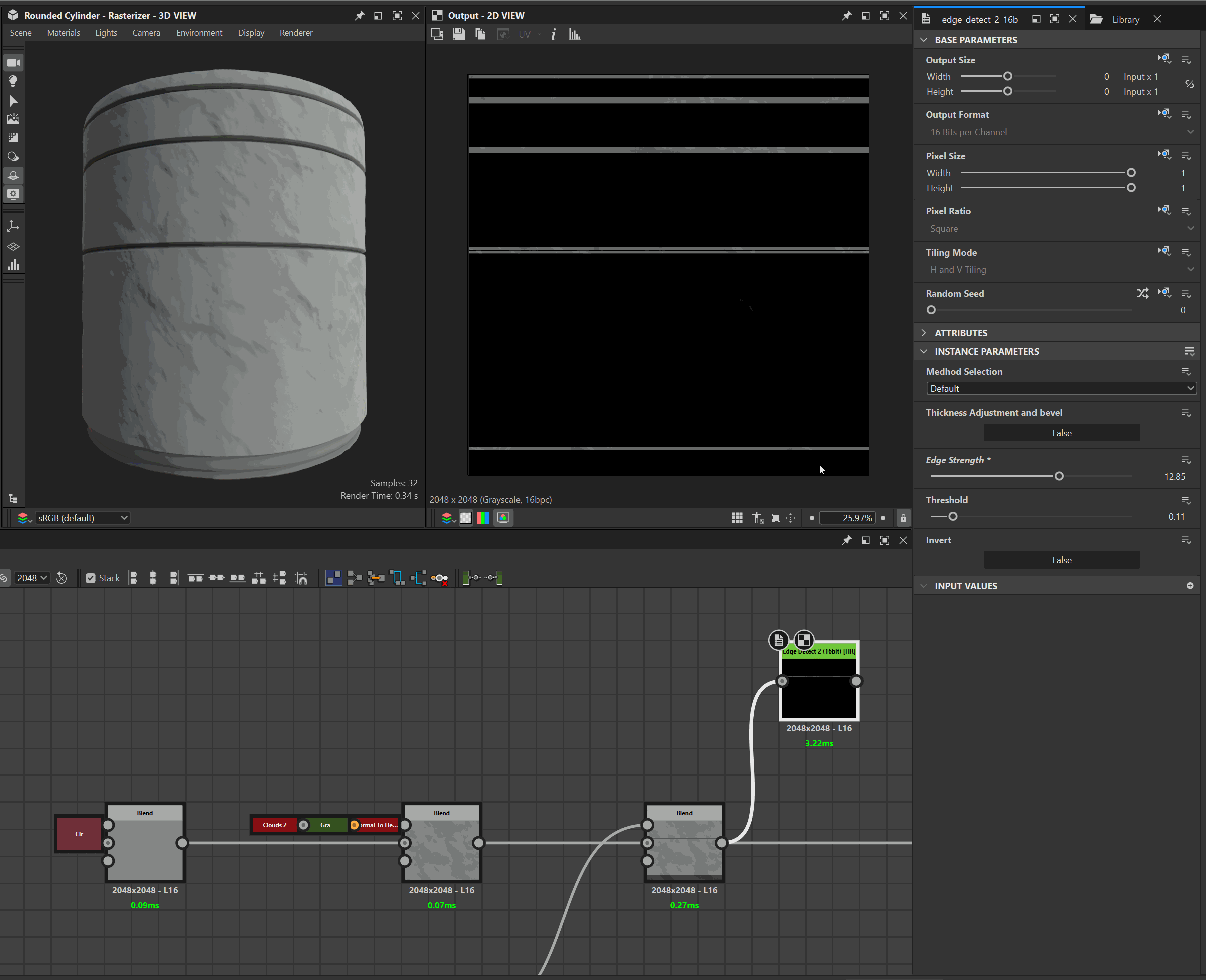The height and width of the screenshot is (980, 1206).
Task: Switch to the Library tab
Action: point(1125,19)
